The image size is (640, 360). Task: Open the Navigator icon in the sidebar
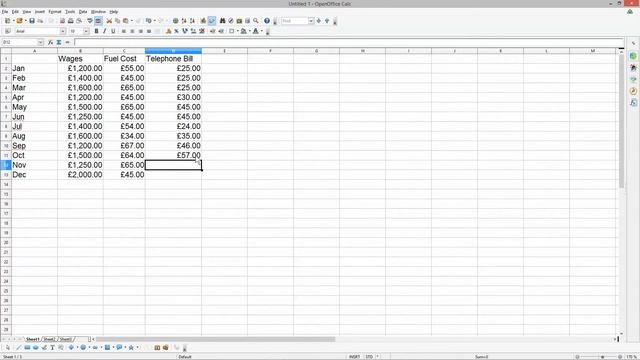point(633,91)
